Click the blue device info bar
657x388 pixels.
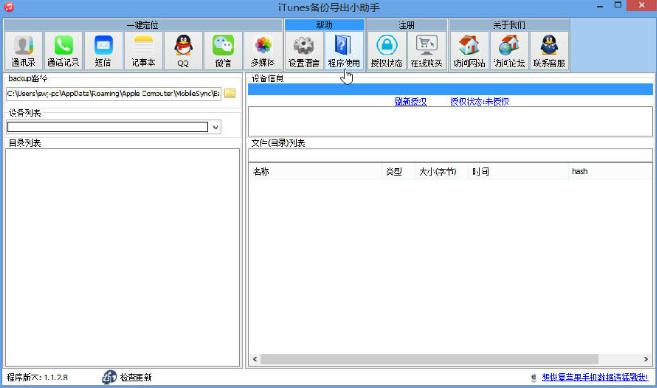tap(450, 89)
